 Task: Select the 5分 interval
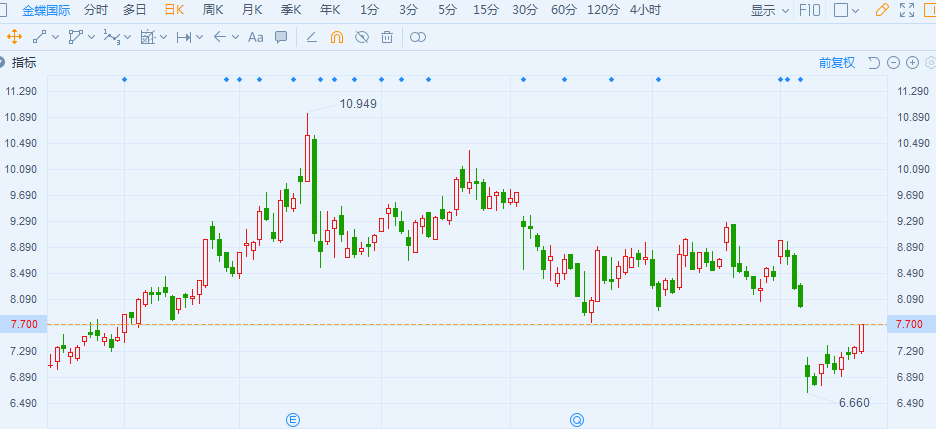[x=447, y=10]
